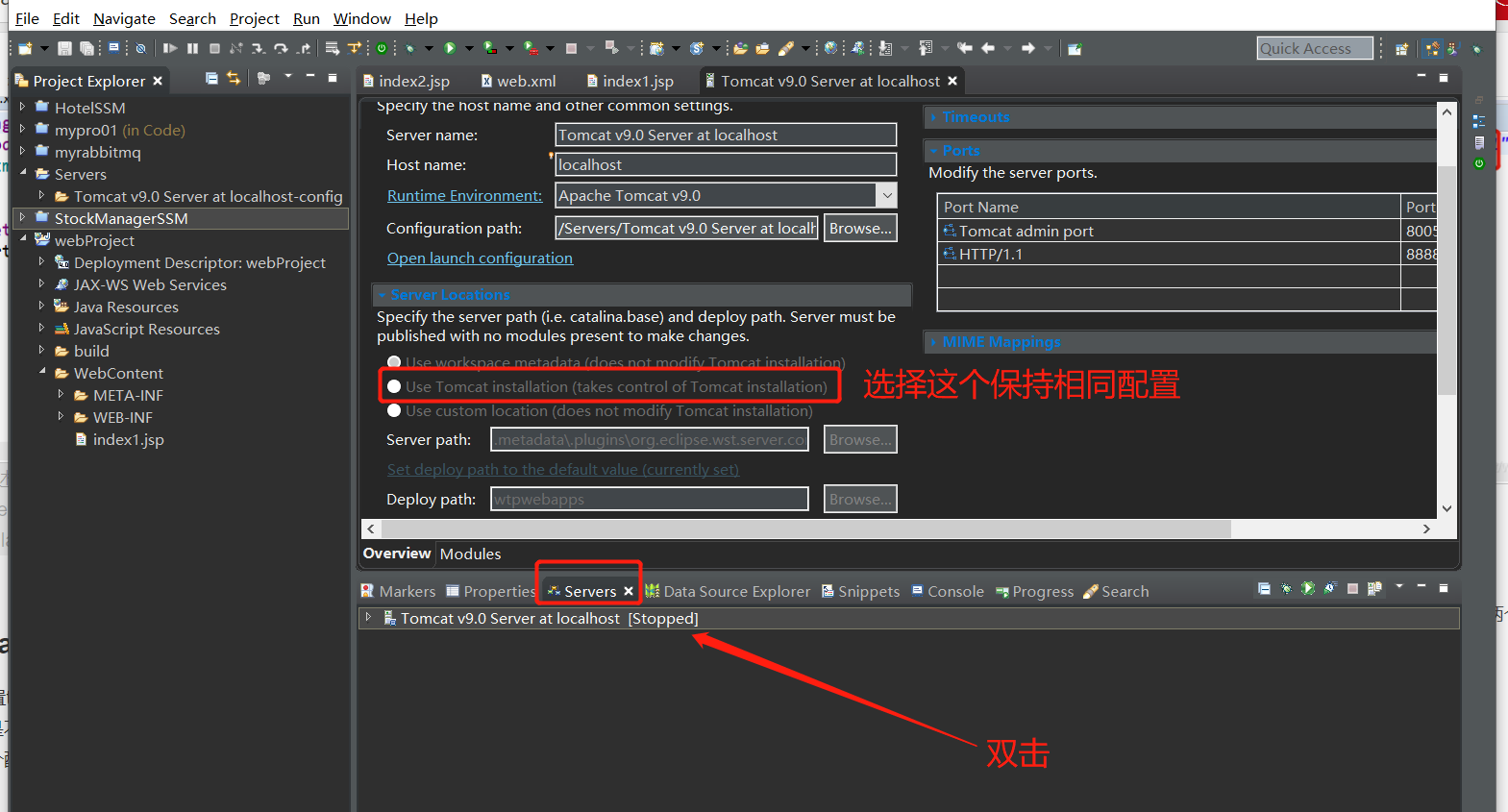Click the editor vertical scrollbar thumb

[1446, 279]
